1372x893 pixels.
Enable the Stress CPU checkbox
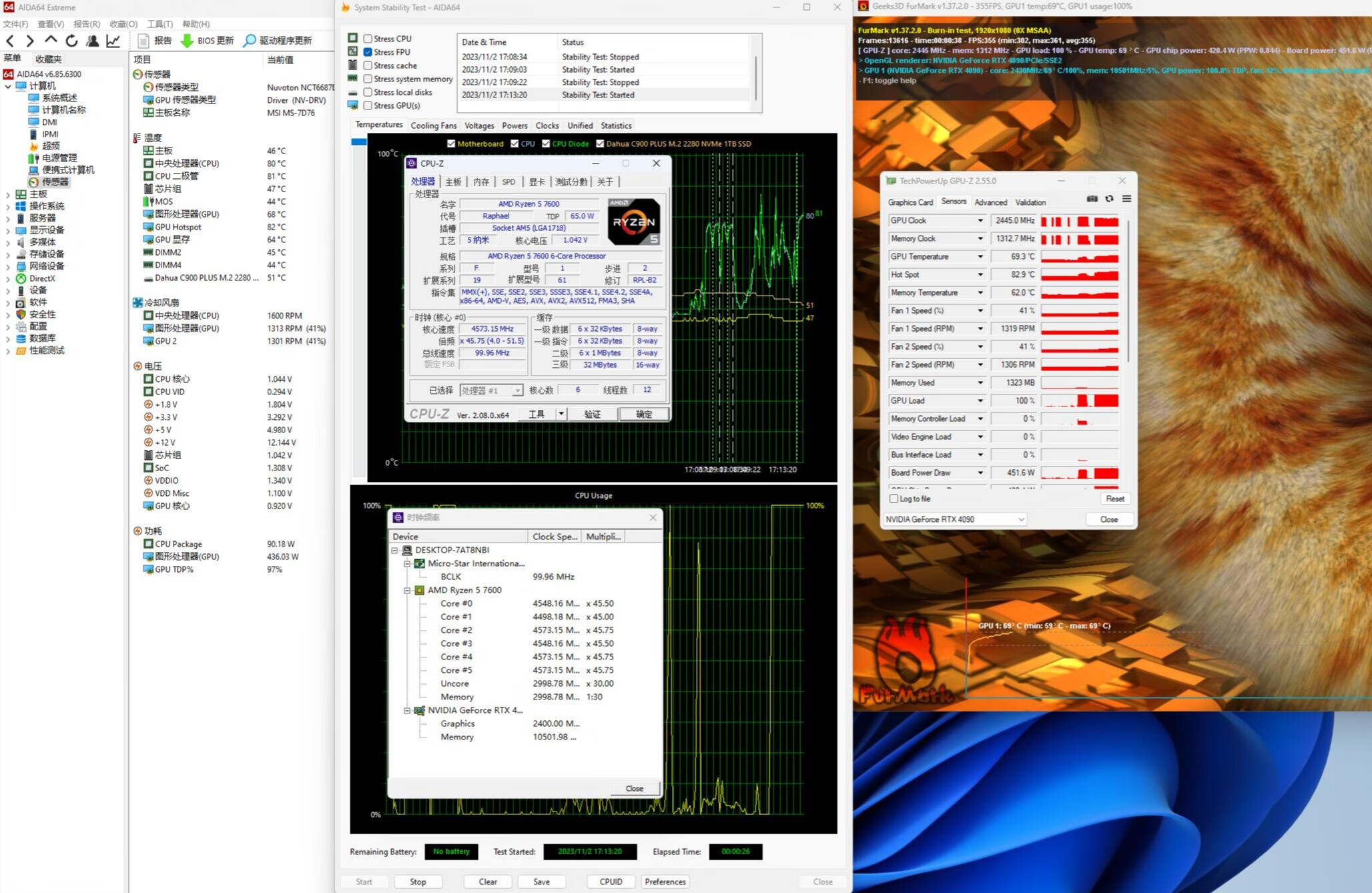368,39
